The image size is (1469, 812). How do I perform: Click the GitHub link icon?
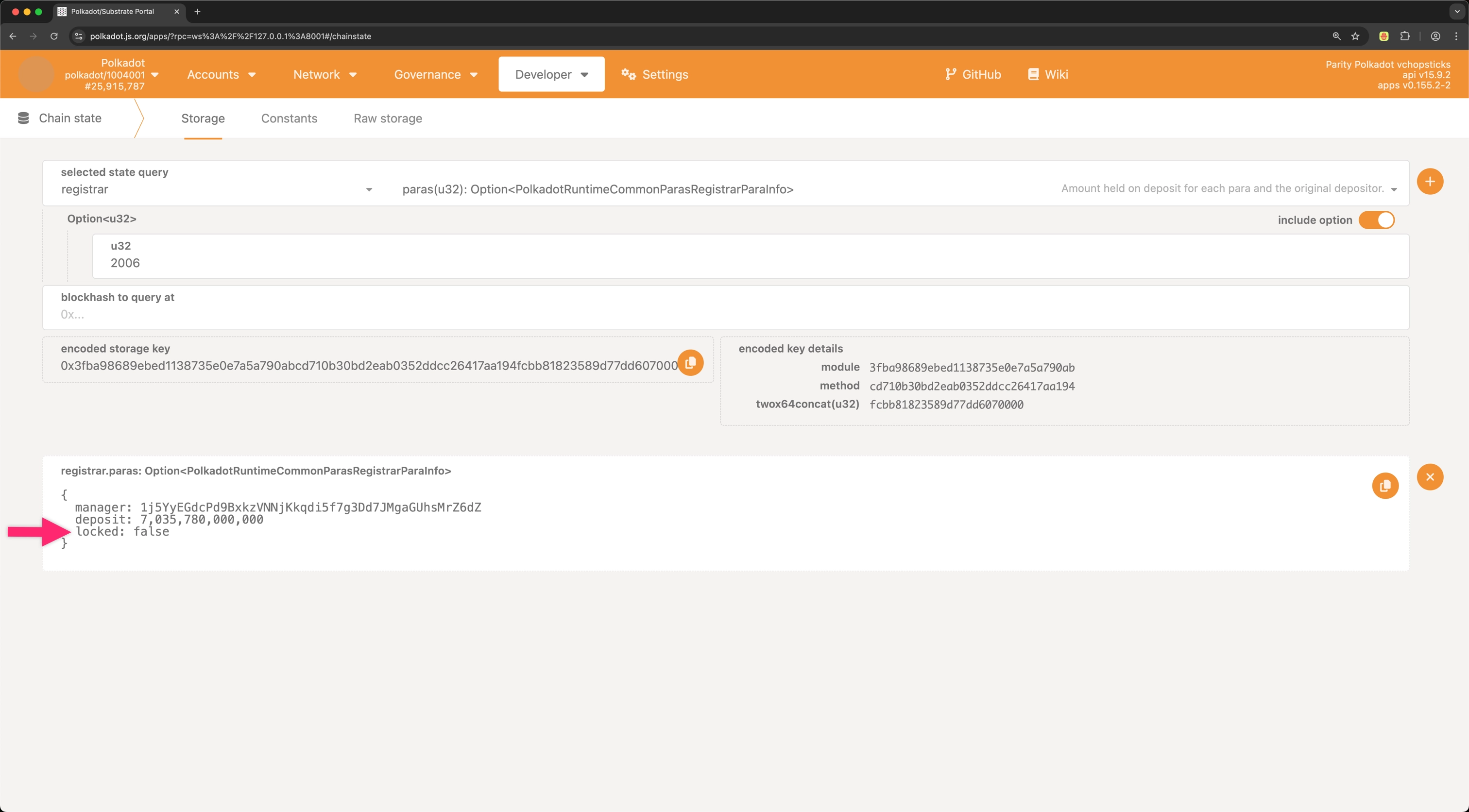[x=950, y=75]
